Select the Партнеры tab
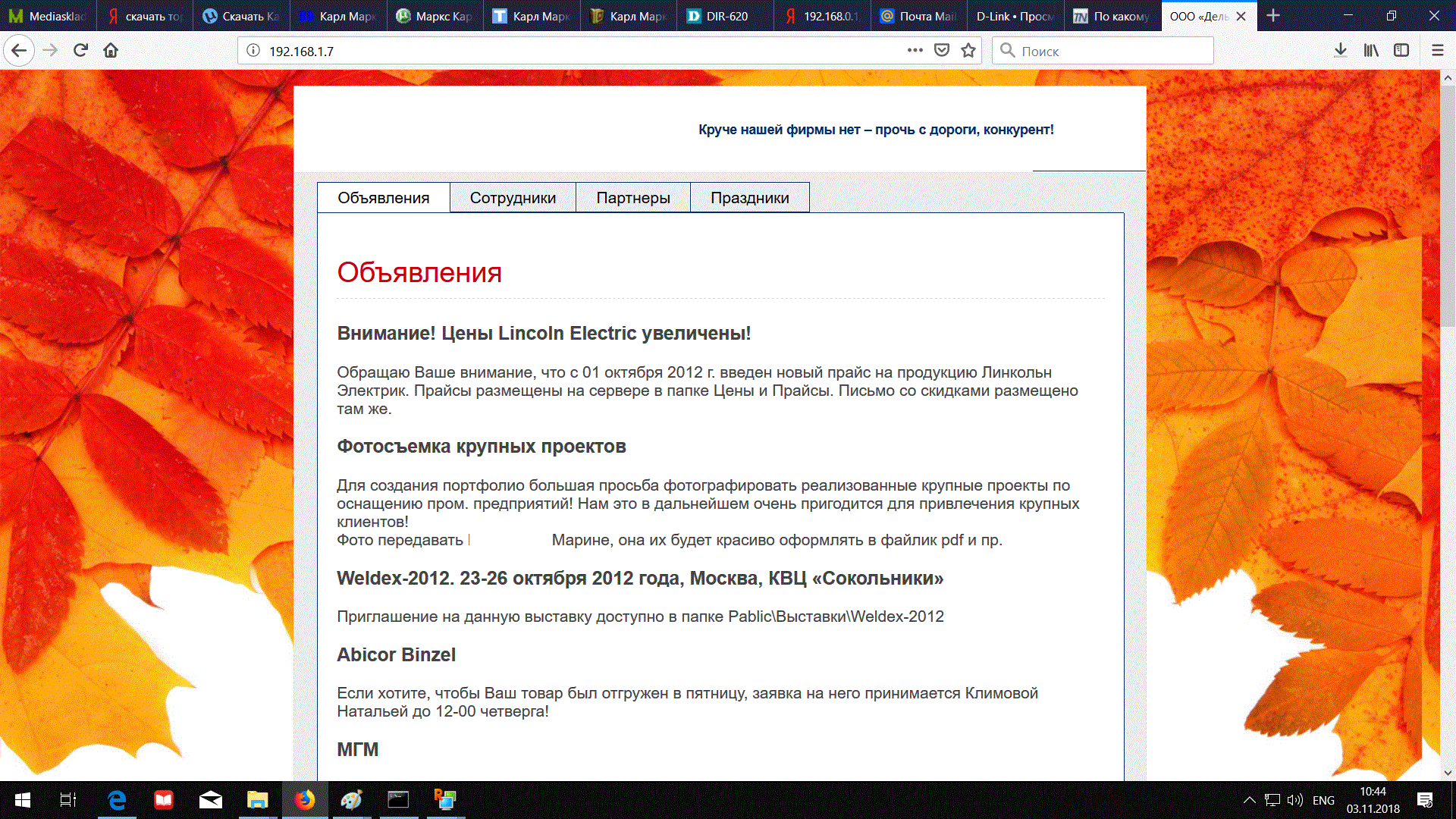1456x819 pixels. click(633, 198)
